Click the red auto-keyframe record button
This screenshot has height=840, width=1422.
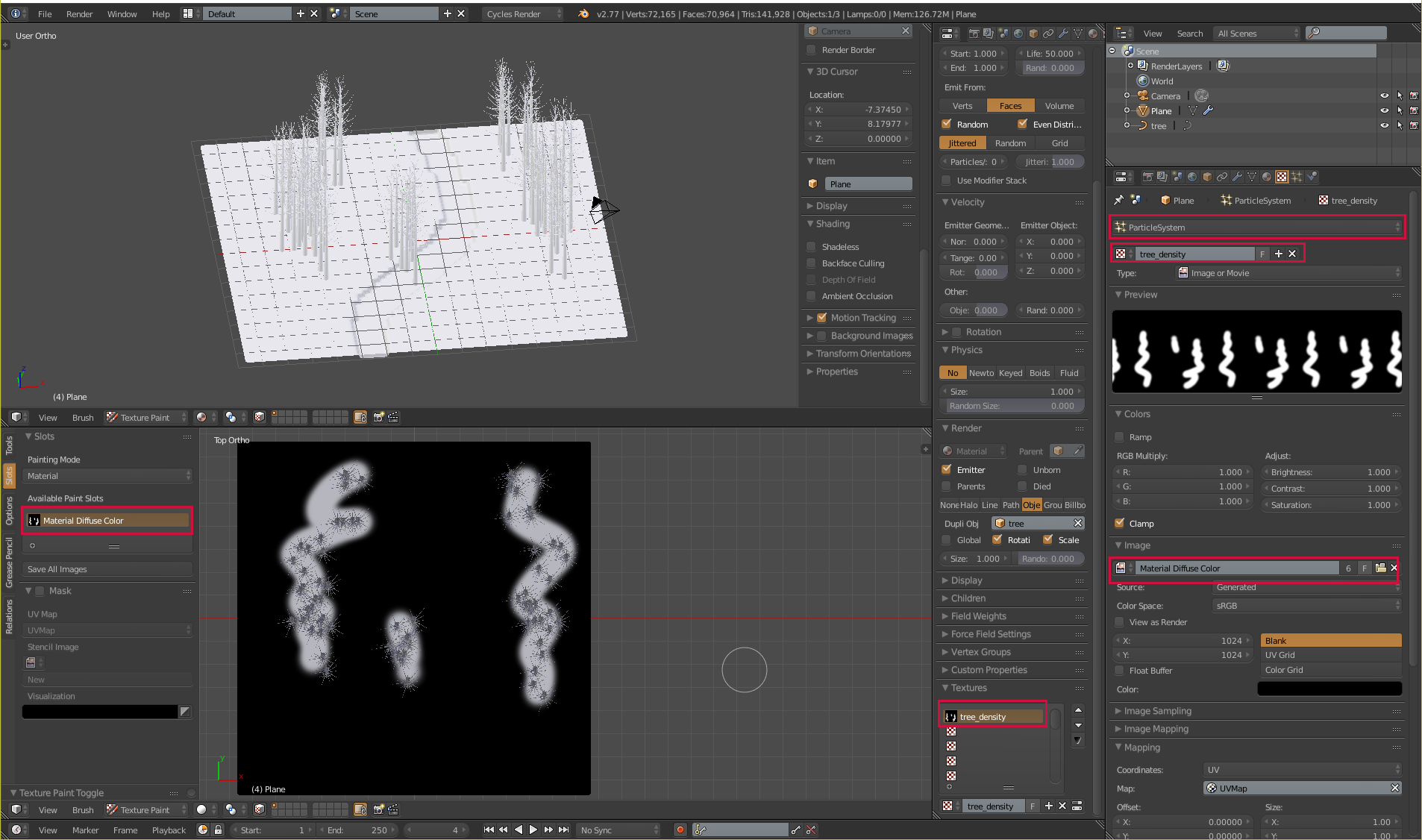pyautogui.click(x=680, y=830)
